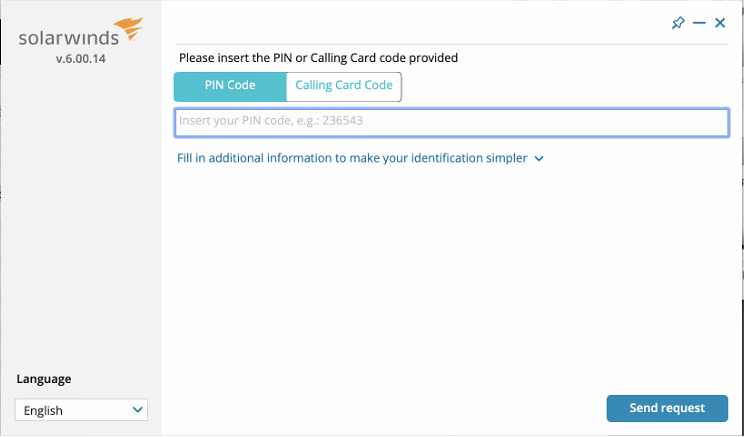Click the v.6.00.14 version label
Viewport: 745px width, 437px height.
click(x=80, y=60)
